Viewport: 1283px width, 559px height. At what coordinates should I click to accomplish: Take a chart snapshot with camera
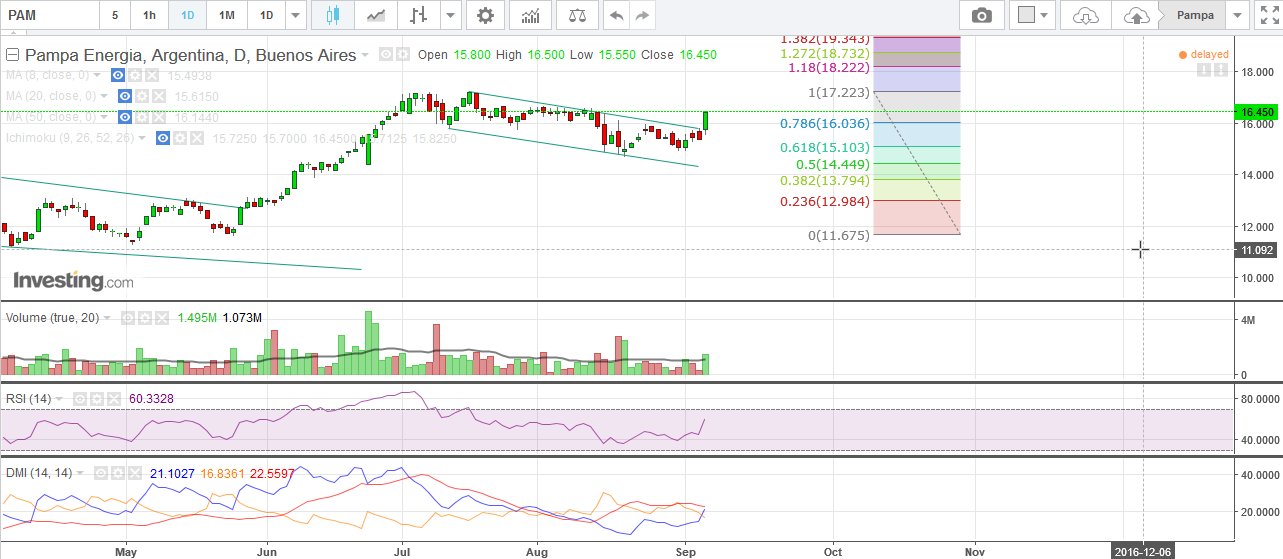(x=983, y=15)
